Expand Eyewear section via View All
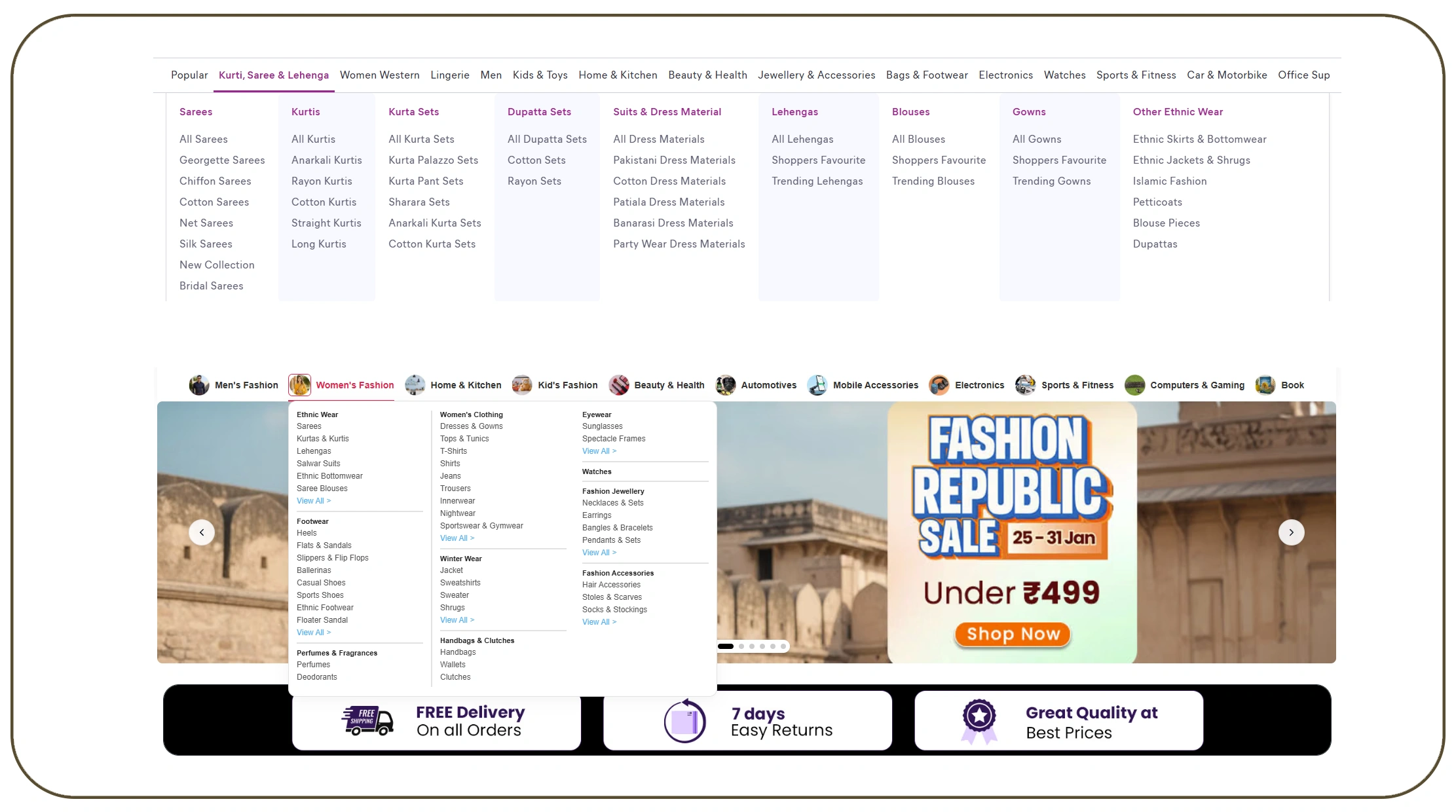The width and height of the screenshot is (1456, 812). 599,451
